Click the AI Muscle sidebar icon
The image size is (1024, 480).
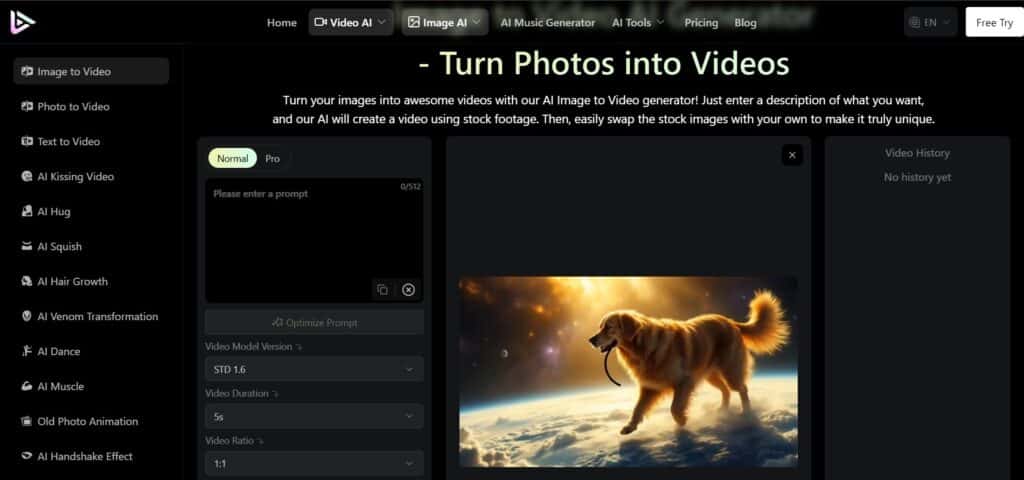pos(28,387)
